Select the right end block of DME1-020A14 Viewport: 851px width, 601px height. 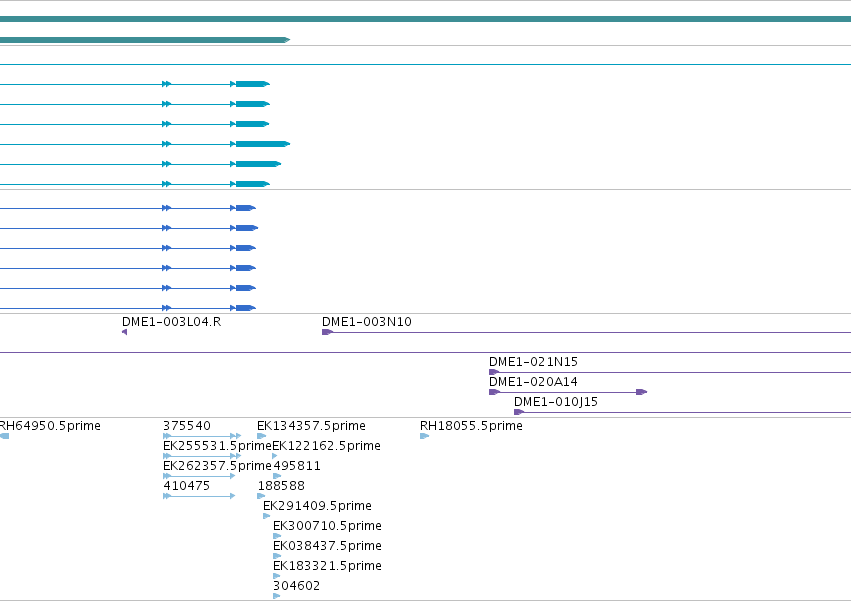[642, 392]
